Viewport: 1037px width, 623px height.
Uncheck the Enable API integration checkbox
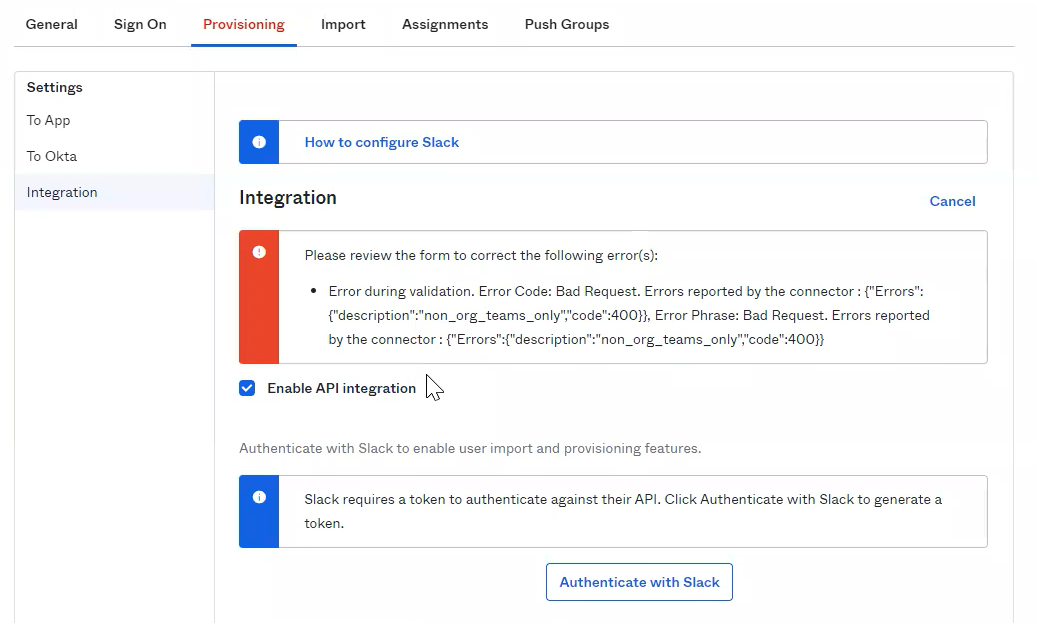pos(247,388)
